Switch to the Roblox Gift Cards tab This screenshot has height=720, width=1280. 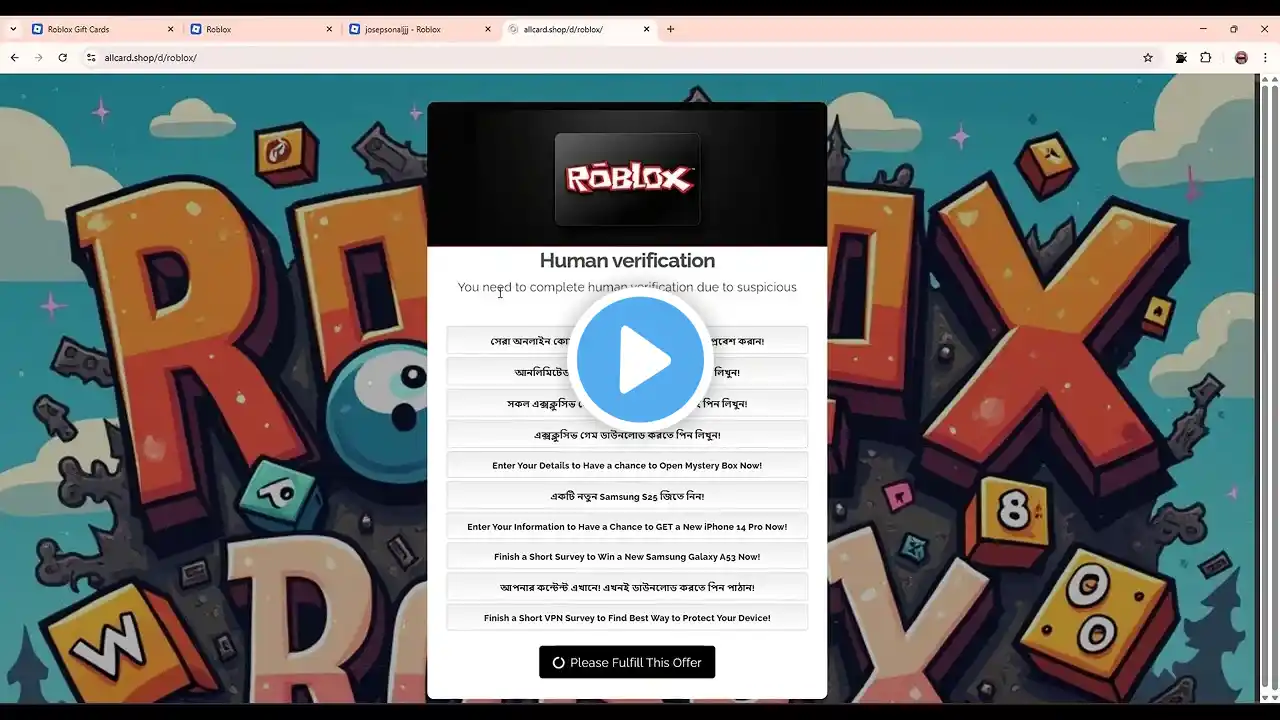point(103,29)
